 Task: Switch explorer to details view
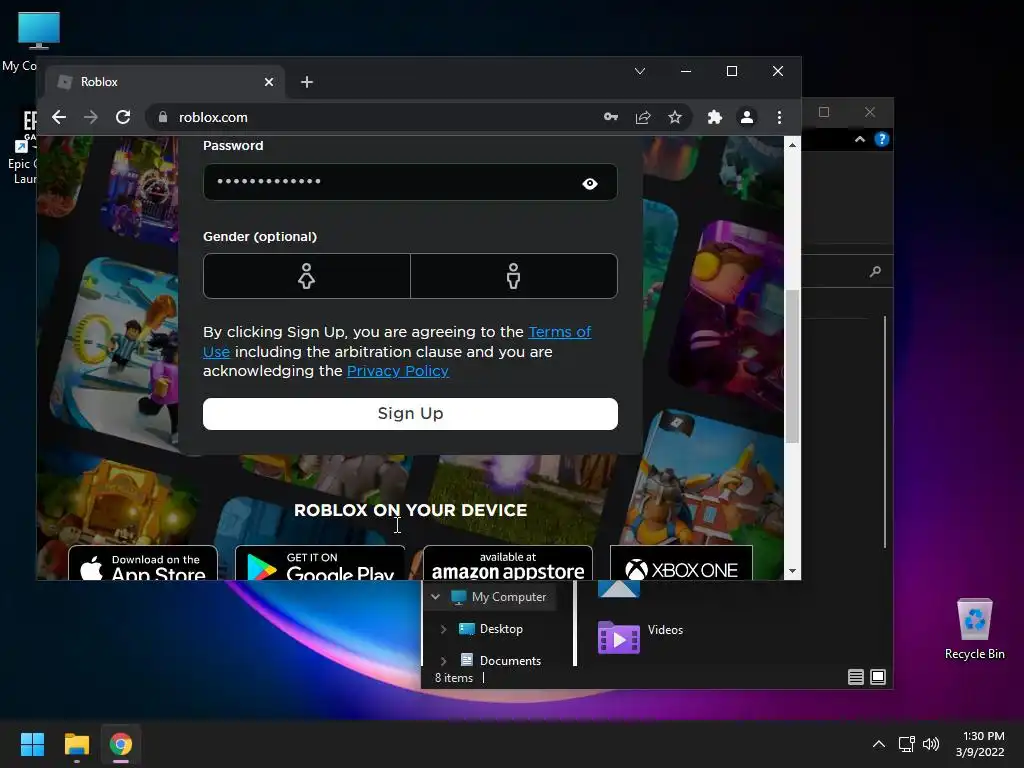pyautogui.click(x=856, y=677)
